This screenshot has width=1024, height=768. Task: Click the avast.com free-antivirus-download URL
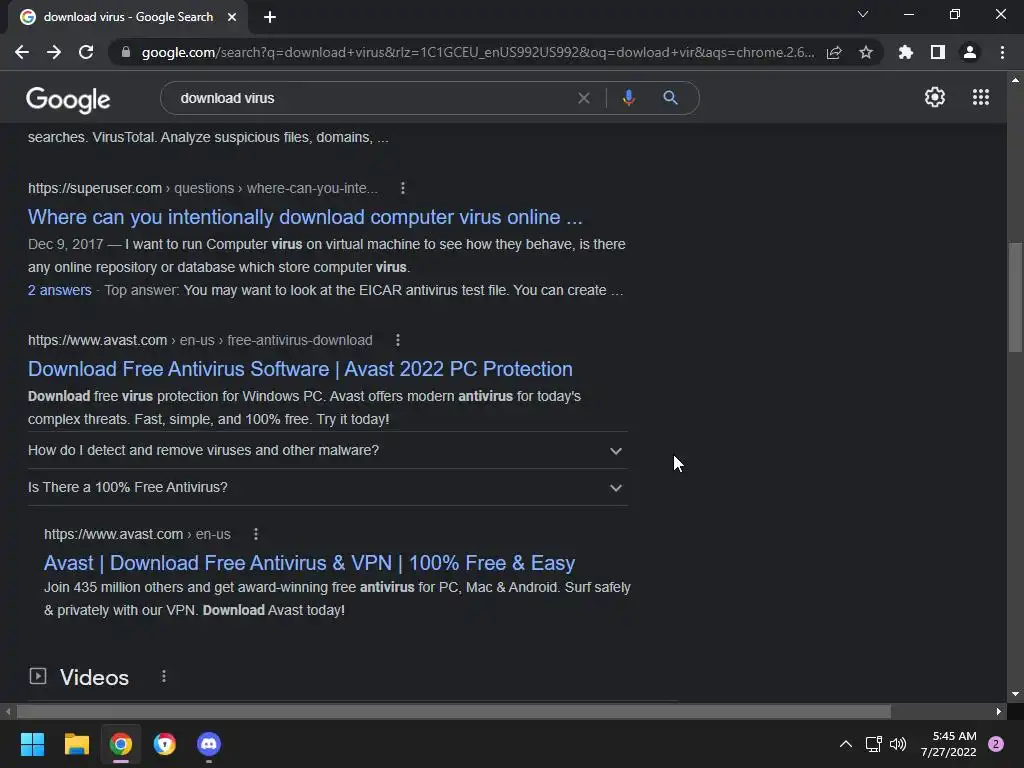tap(200, 340)
